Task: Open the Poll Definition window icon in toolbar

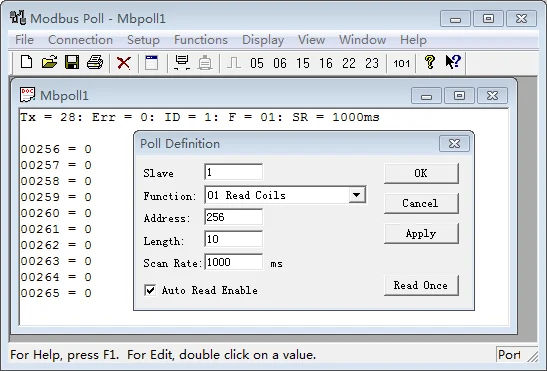Action: (x=152, y=63)
